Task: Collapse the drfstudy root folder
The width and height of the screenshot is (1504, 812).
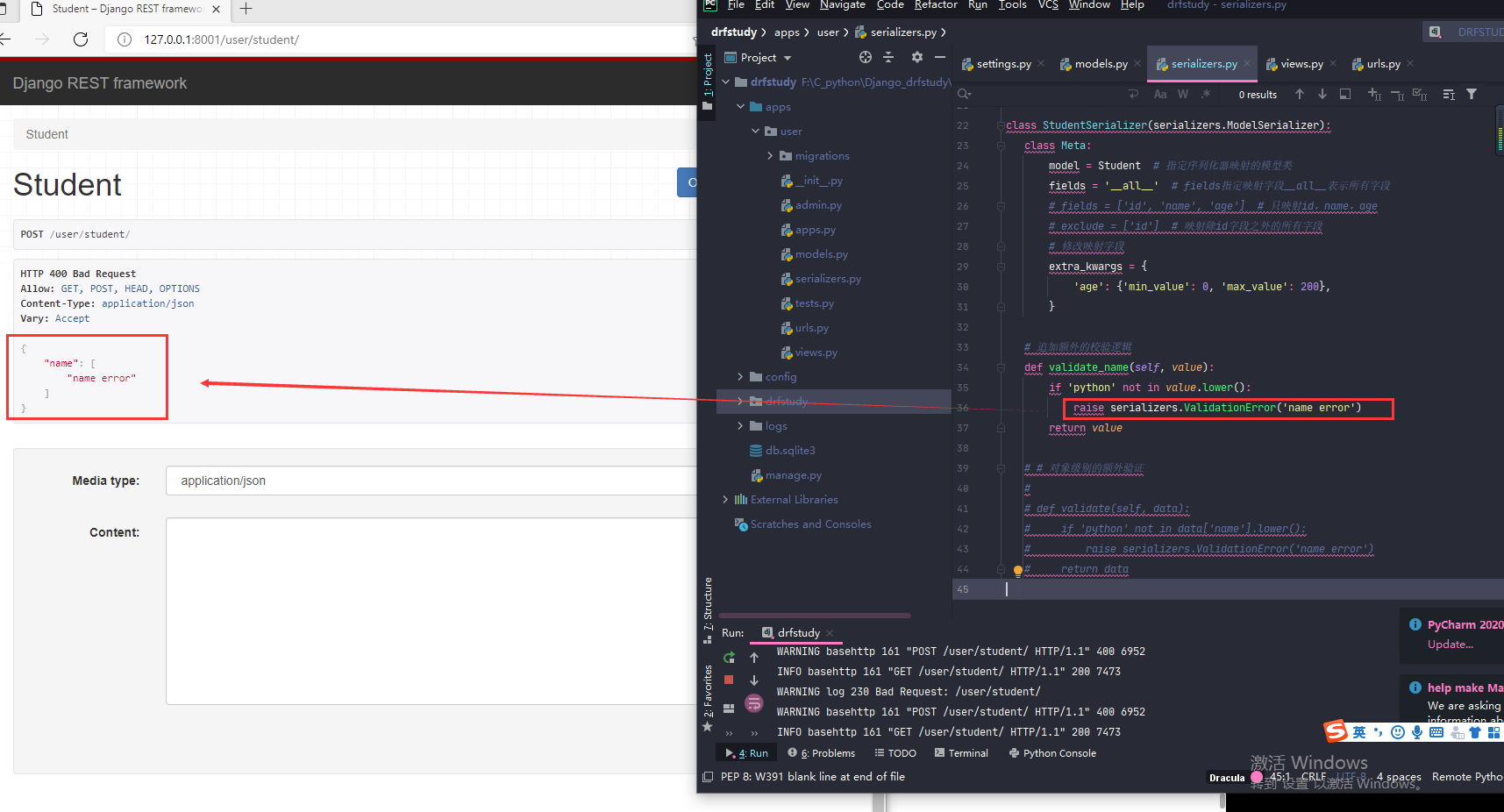Action: [725, 82]
